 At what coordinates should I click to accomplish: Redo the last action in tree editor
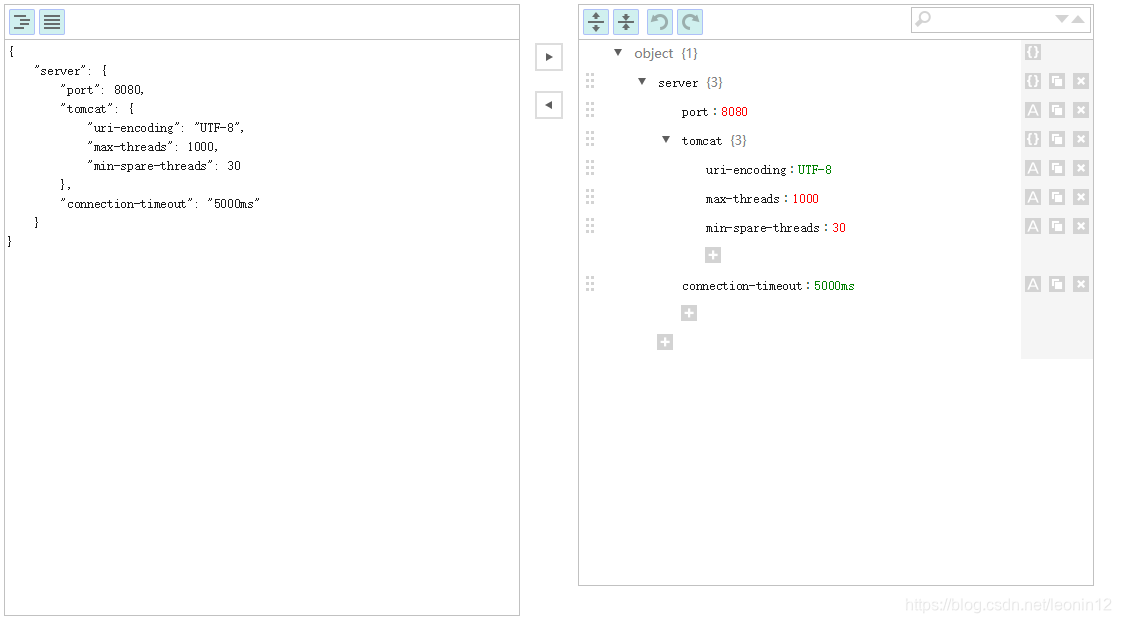point(690,22)
